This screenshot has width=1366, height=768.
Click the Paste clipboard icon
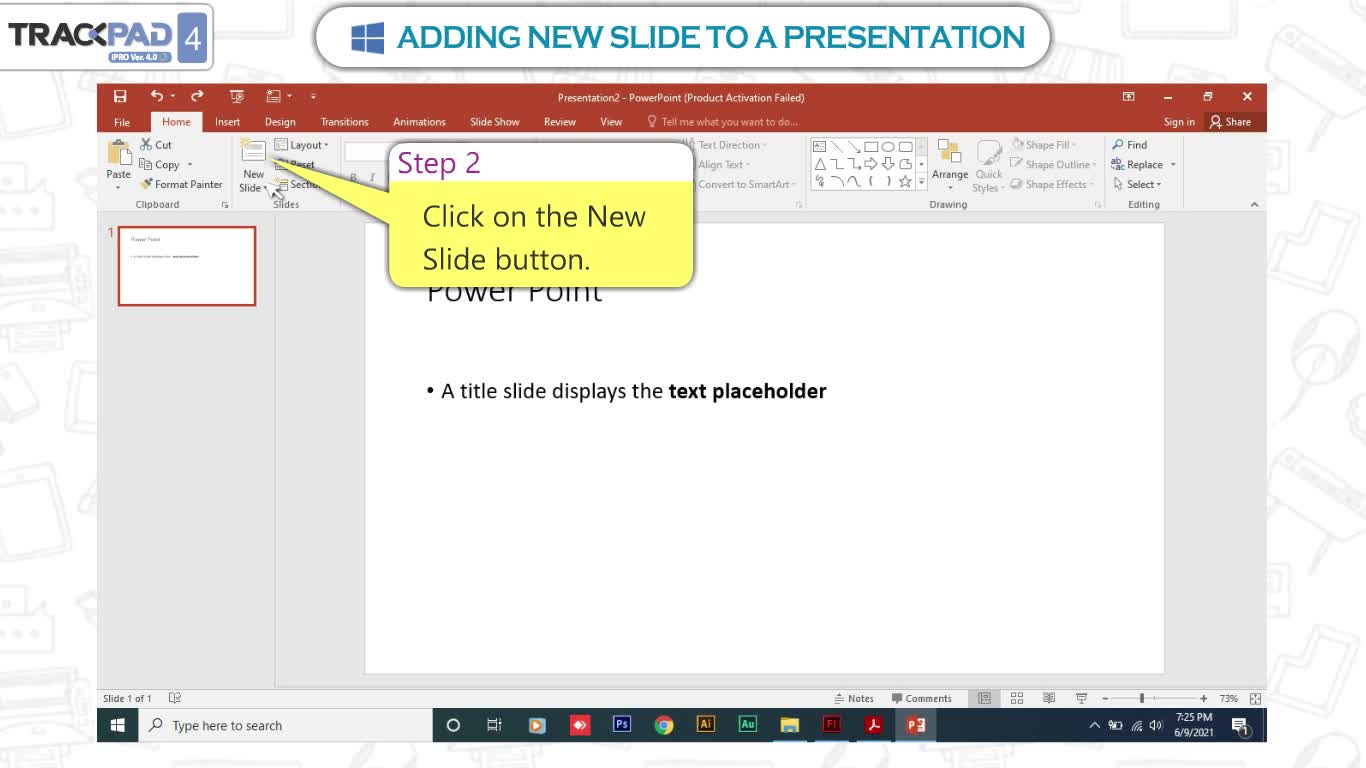click(119, 153)
